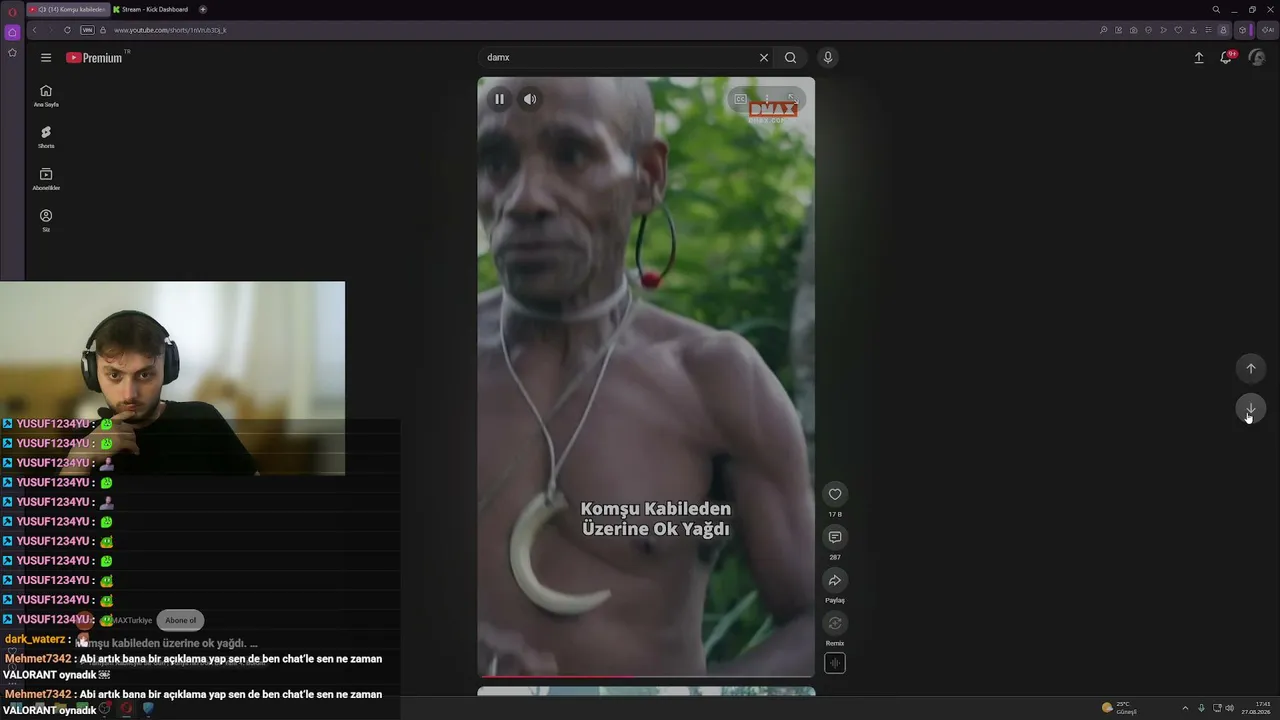The image size is (1280, 720).
Task: Switch to the Kick Dashboard tab
Action: [152, 9]
